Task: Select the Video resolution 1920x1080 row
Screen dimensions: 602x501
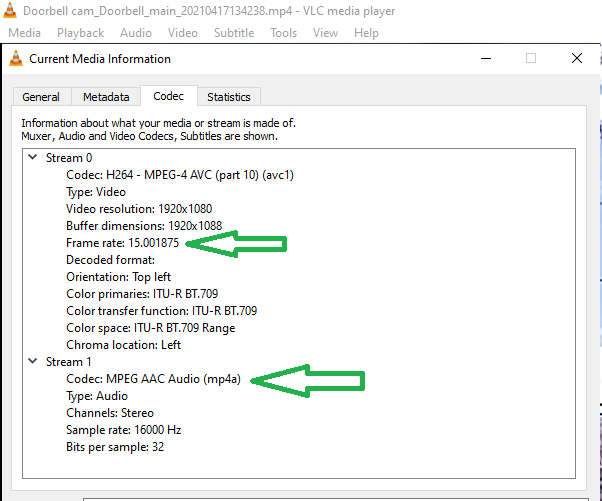Action: pyautogui.click(x=139, y=209)
